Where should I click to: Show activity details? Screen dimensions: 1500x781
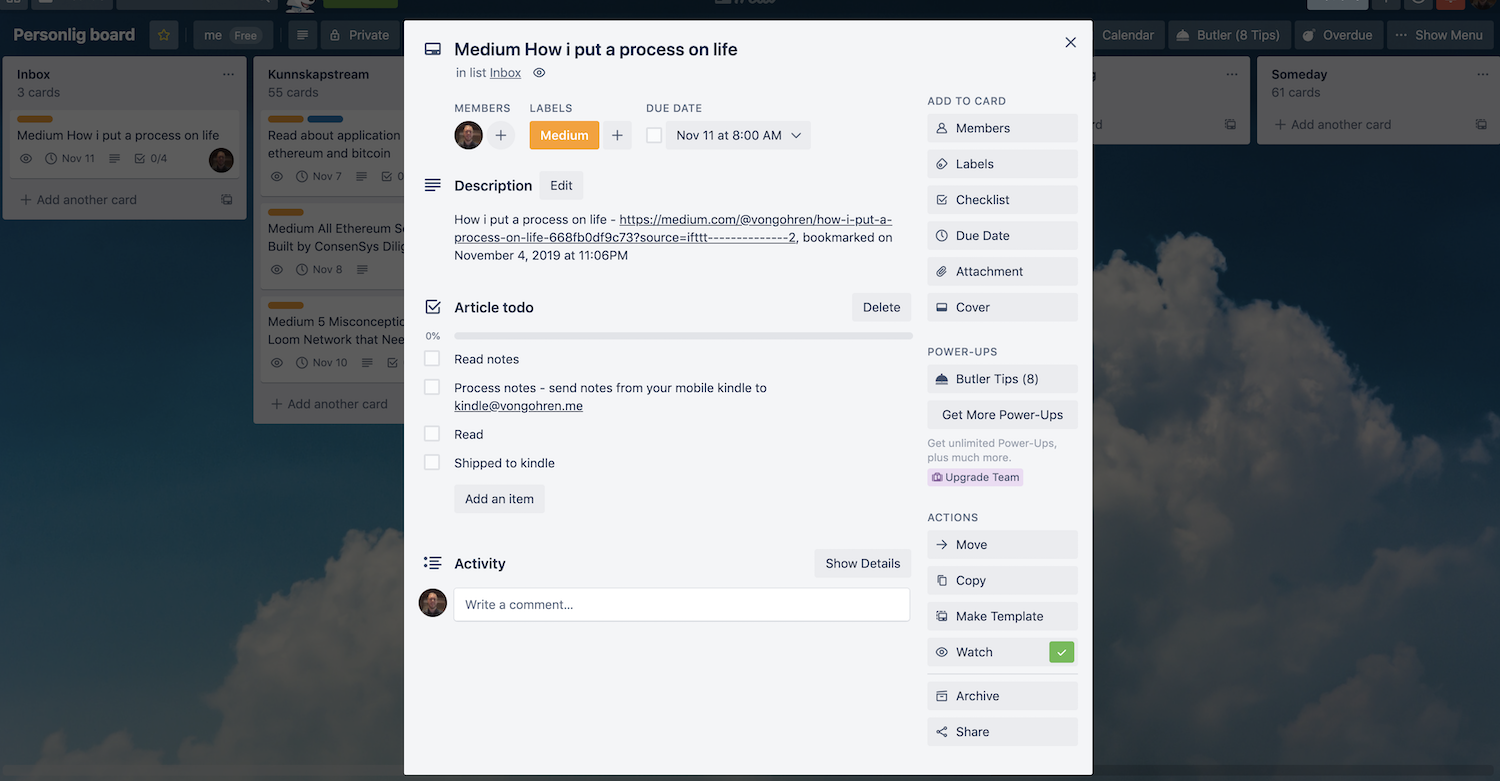point(862,563)
